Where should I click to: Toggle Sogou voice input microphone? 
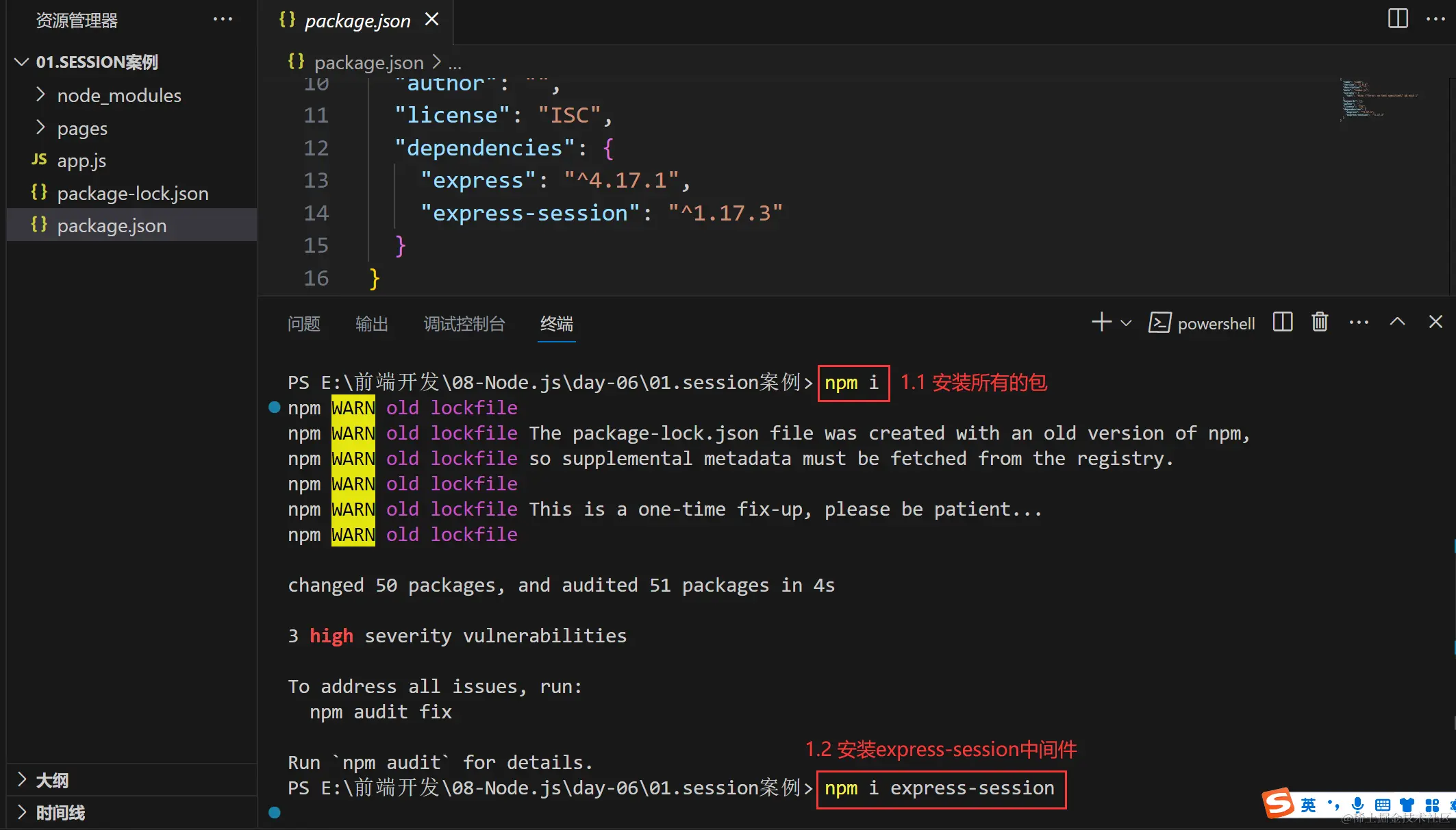(1357, 805)
